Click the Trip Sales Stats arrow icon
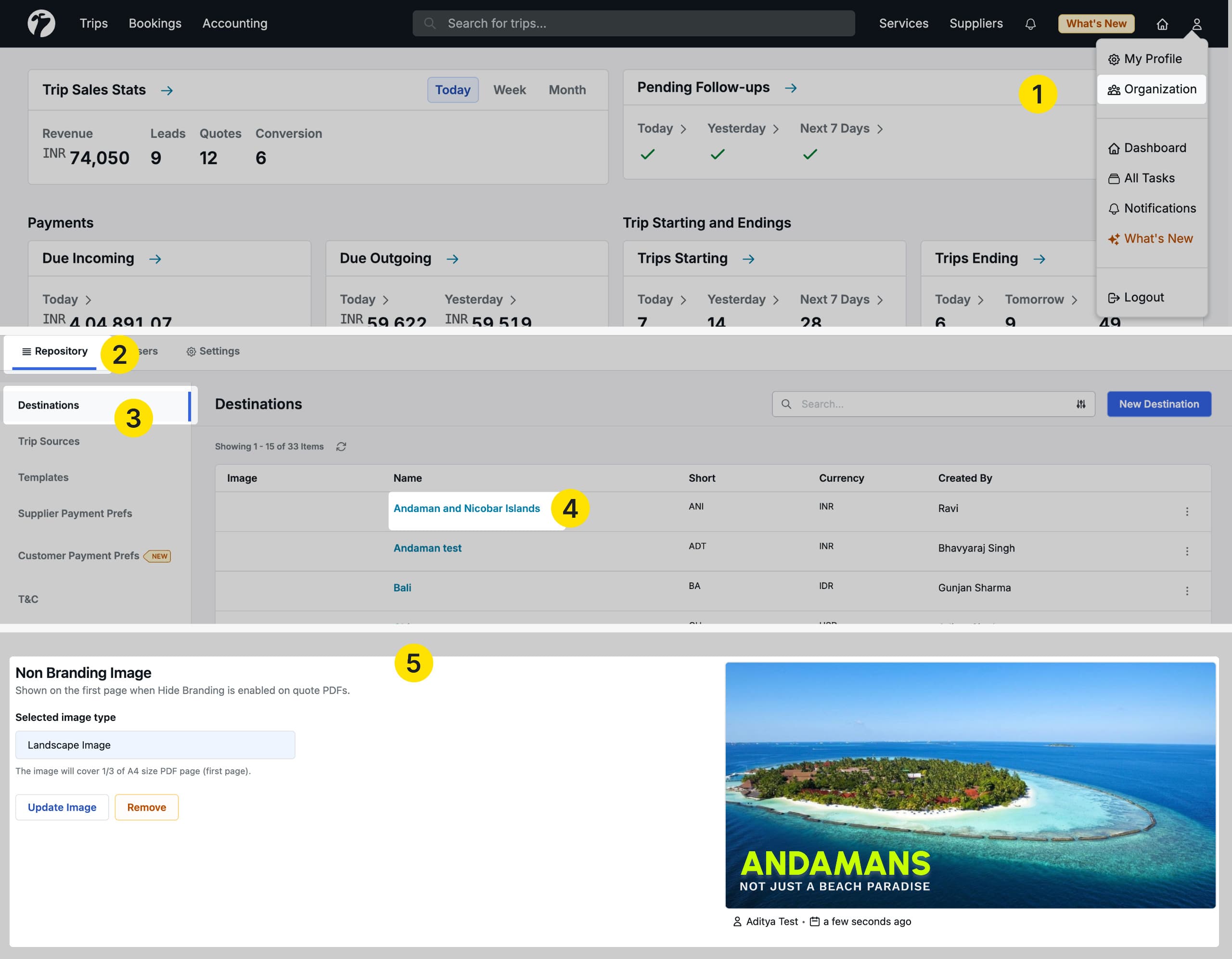The image size is (1232, 959). (167, 90)
